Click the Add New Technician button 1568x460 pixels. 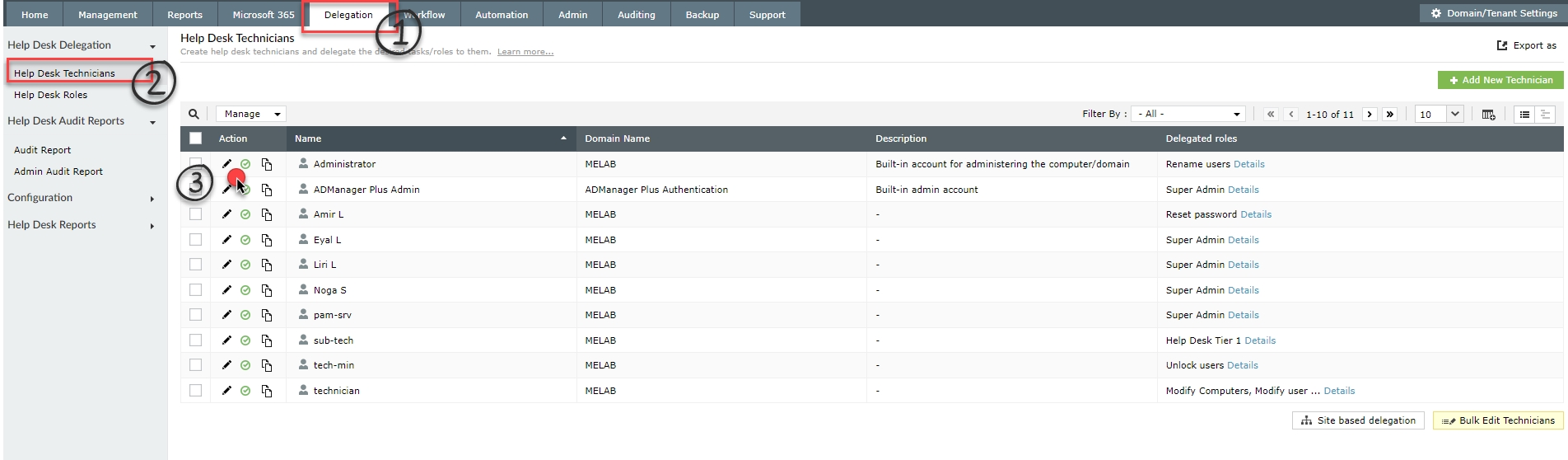coord(1500,80)
